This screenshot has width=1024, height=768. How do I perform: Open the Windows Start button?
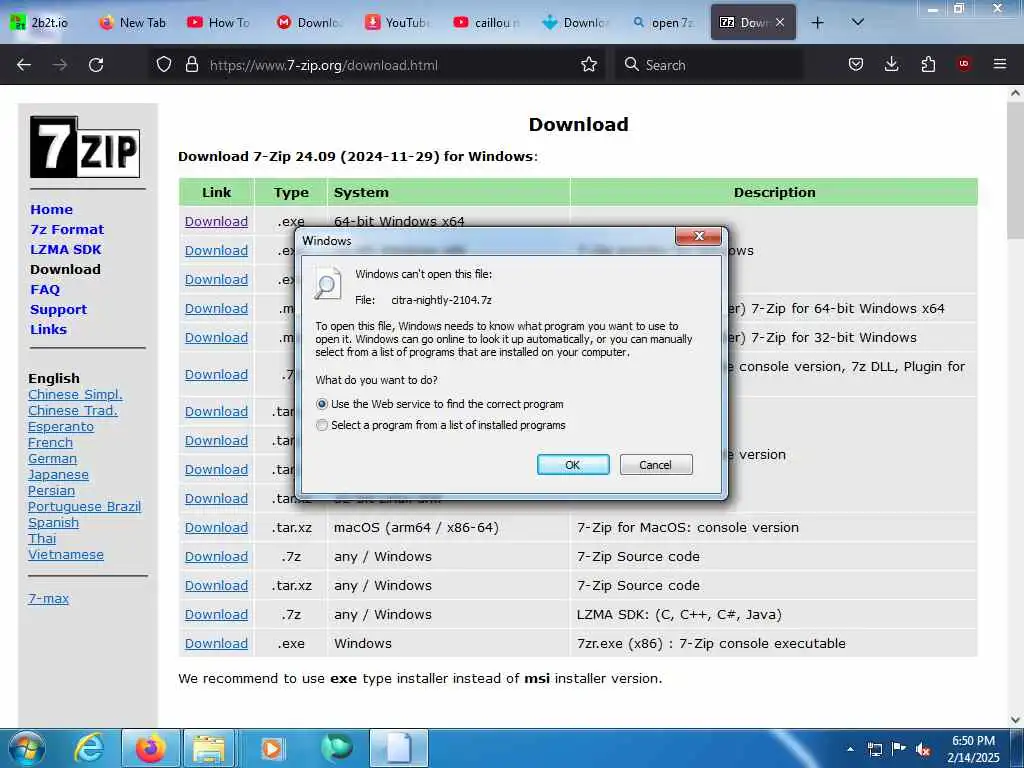point(26,748)
